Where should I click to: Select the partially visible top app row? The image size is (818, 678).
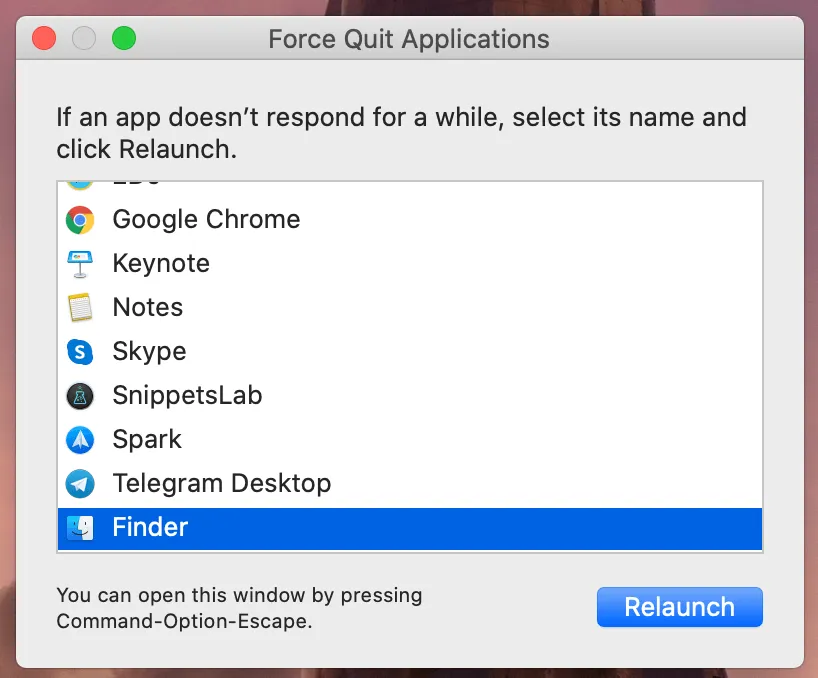(x=410, y=189)
